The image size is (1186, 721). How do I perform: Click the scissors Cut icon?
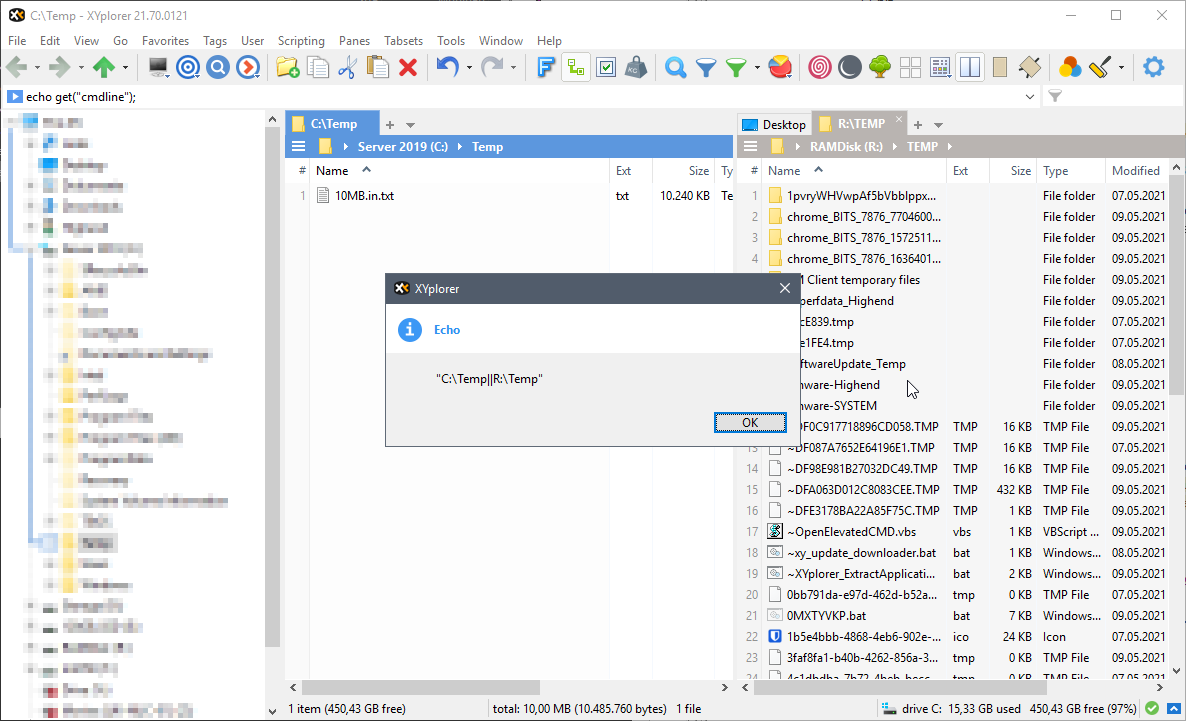coord(347,67)
